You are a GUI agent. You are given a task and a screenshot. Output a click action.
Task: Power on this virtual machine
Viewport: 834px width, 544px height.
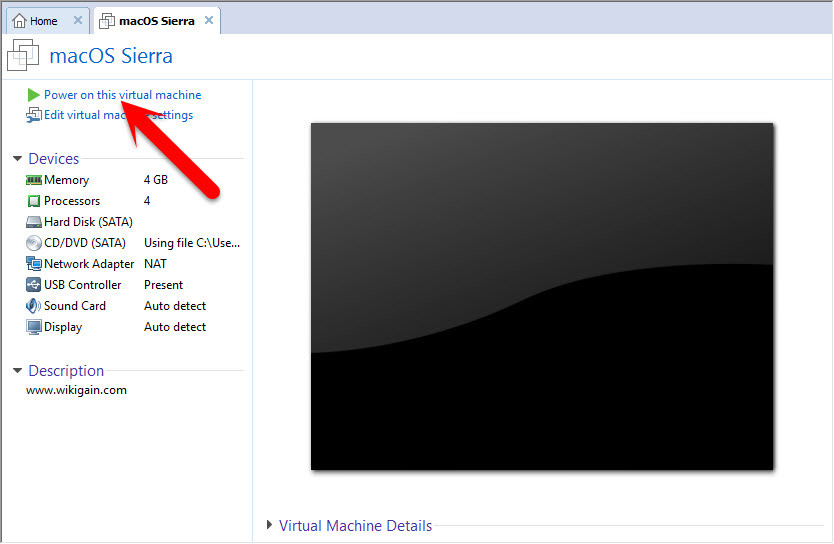[123, 95]
